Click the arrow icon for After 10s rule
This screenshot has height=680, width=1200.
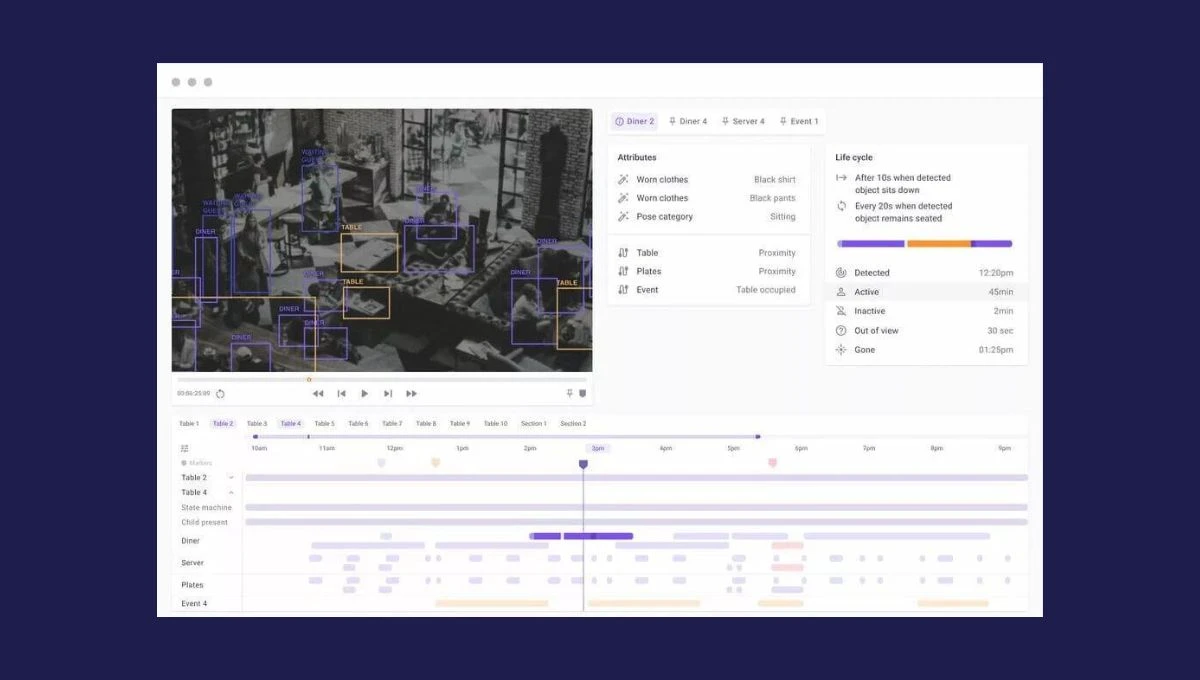pyautogui.click(x=841, y=178)
